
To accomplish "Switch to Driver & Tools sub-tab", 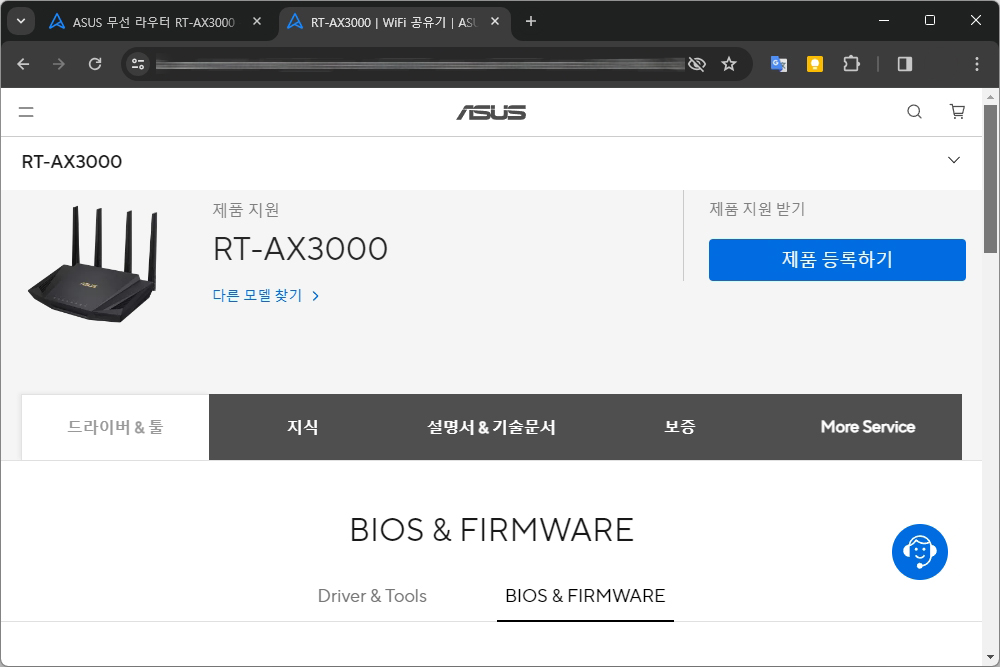I will 372,596.
